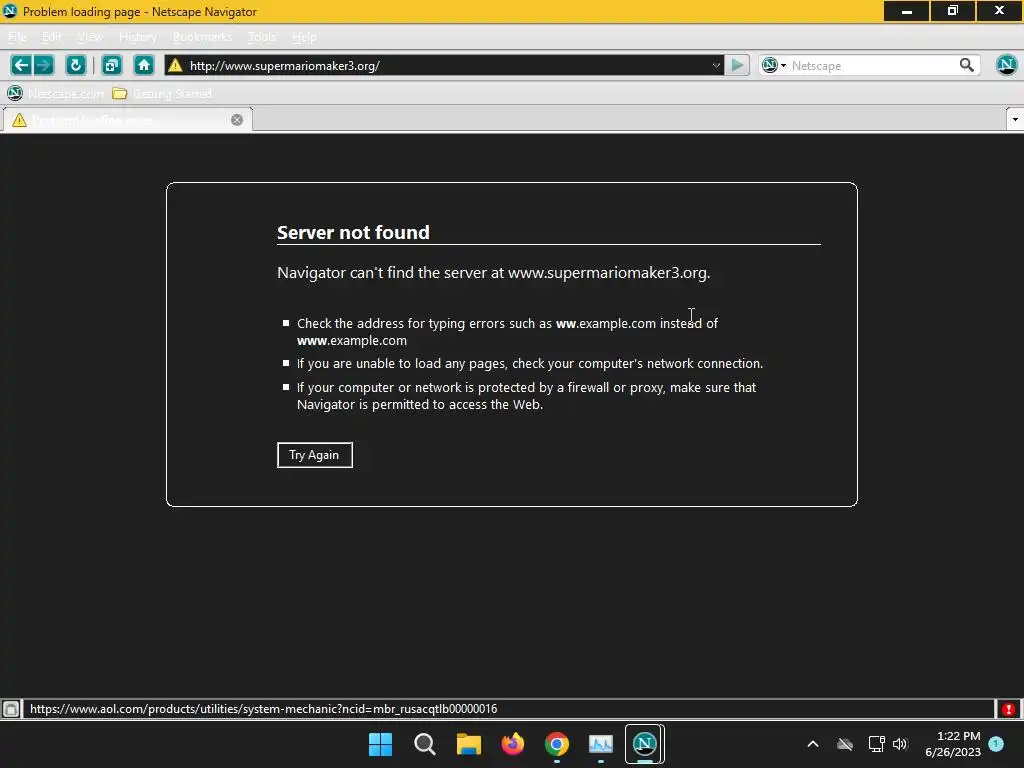
Task: Click the volume speaker tray icon
Action: pos(900,744)
